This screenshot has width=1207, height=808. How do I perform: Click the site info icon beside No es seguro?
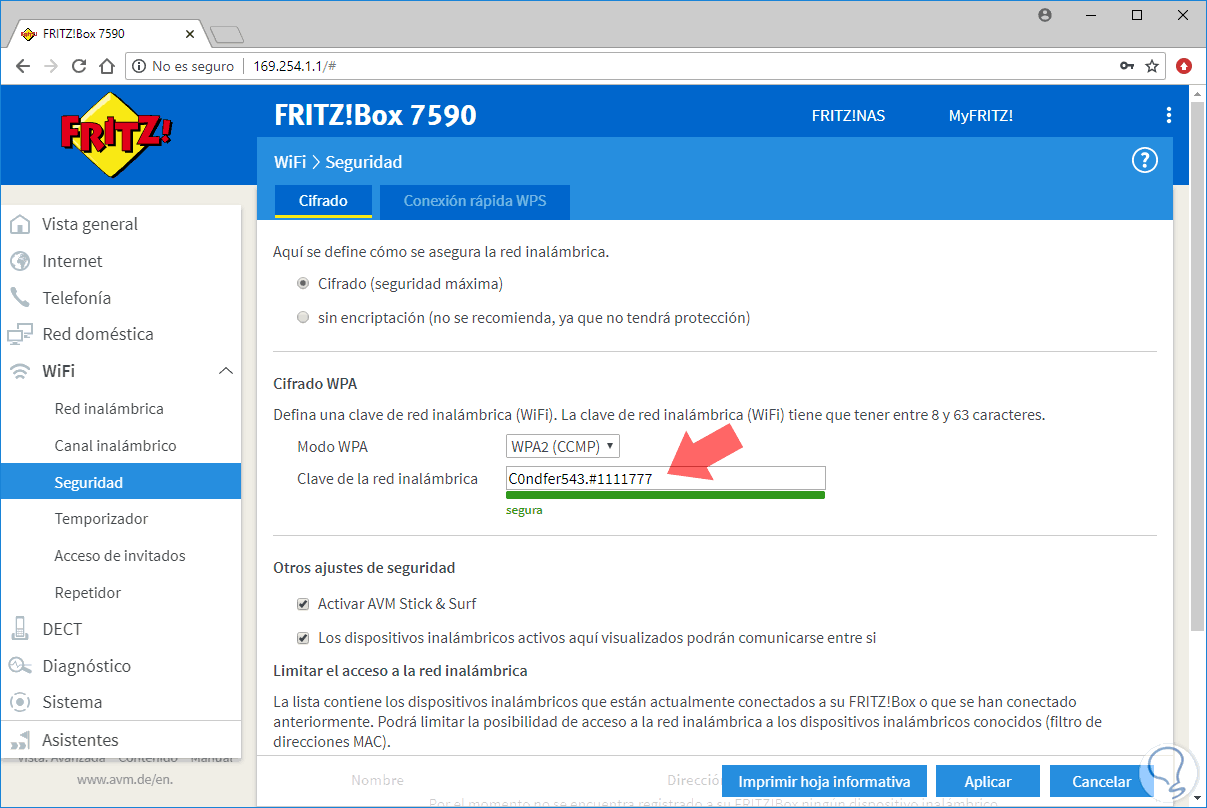pyautogui.click(x=139, y=66)
